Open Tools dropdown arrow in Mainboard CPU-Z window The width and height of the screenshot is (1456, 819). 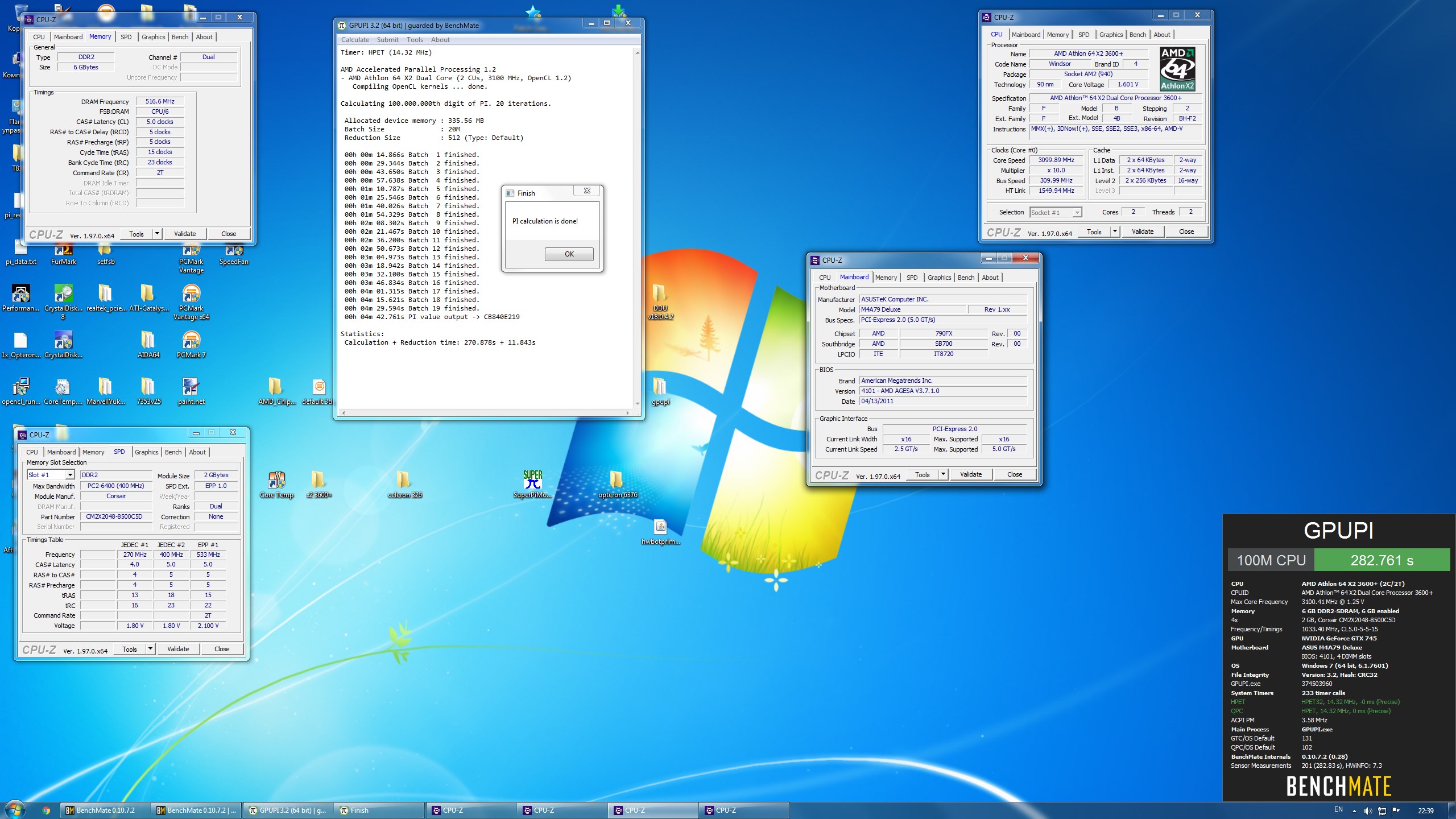point(943,474)
